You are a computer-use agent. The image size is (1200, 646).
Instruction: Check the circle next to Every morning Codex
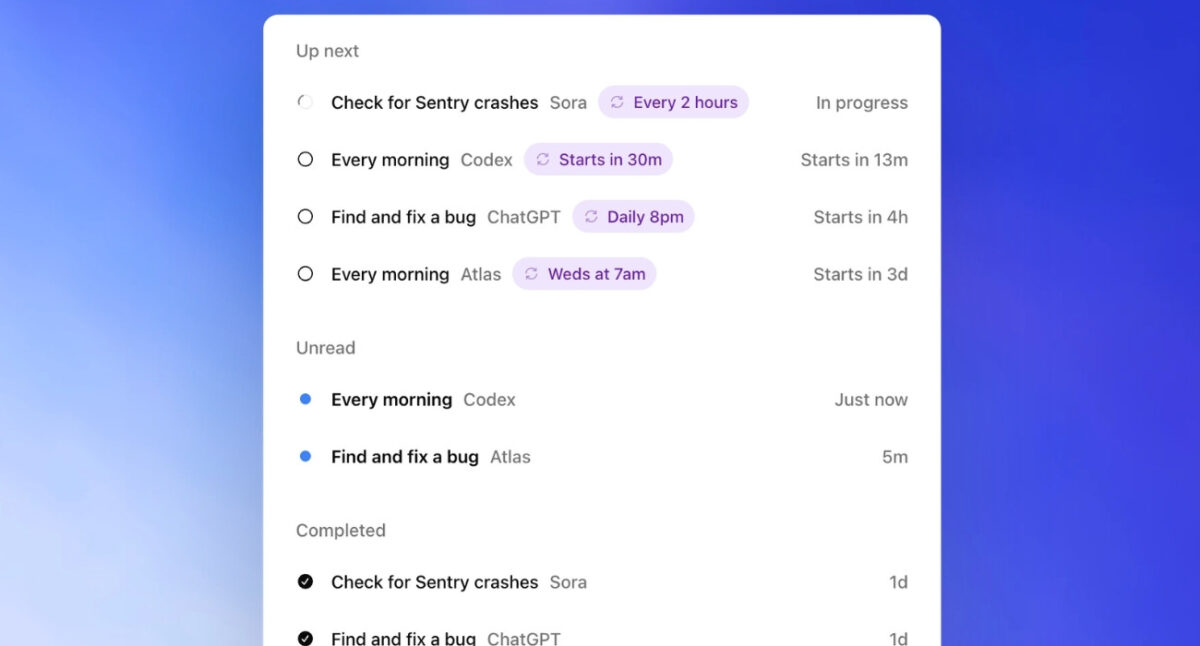(305, 159)
